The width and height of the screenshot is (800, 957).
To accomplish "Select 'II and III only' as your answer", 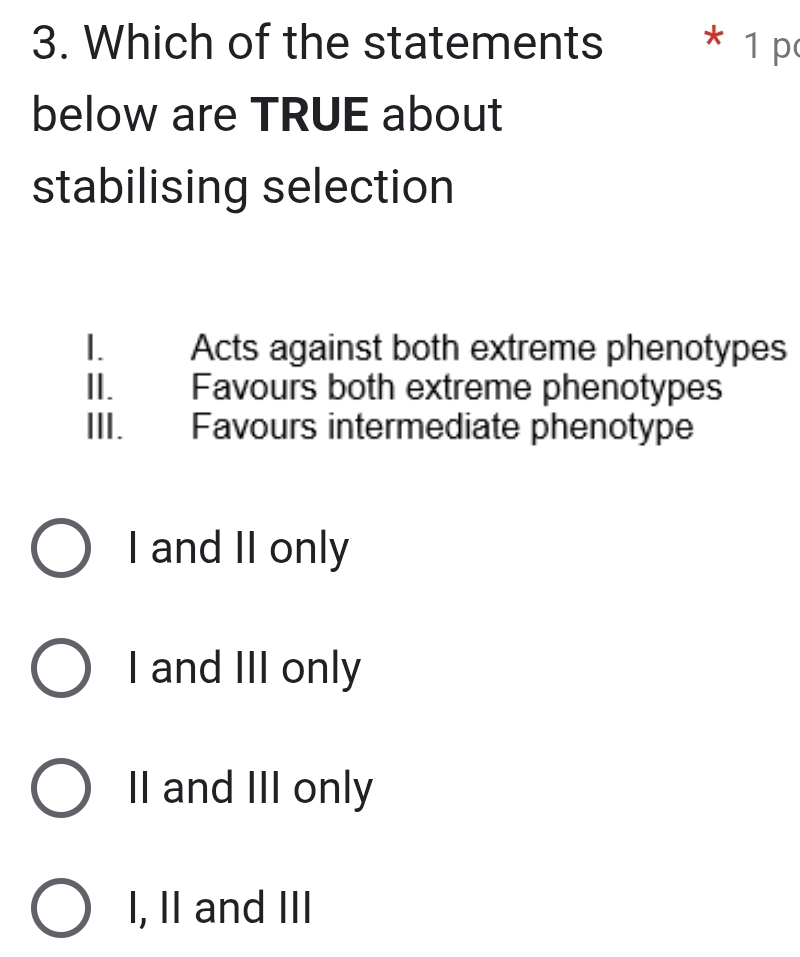I will [62, 788].
